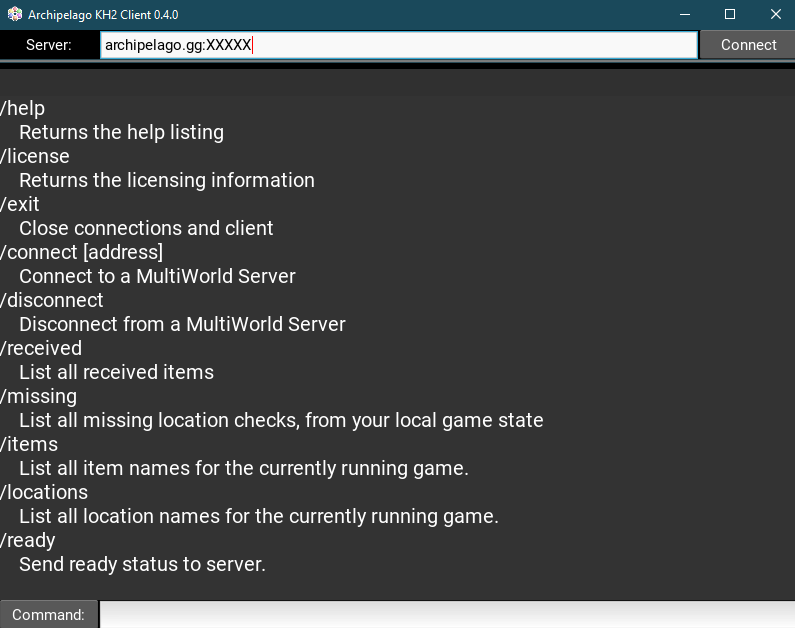Viewport: 795px width, 628px height.
Task: Click the /exit command entry
Action: point(20,204)
